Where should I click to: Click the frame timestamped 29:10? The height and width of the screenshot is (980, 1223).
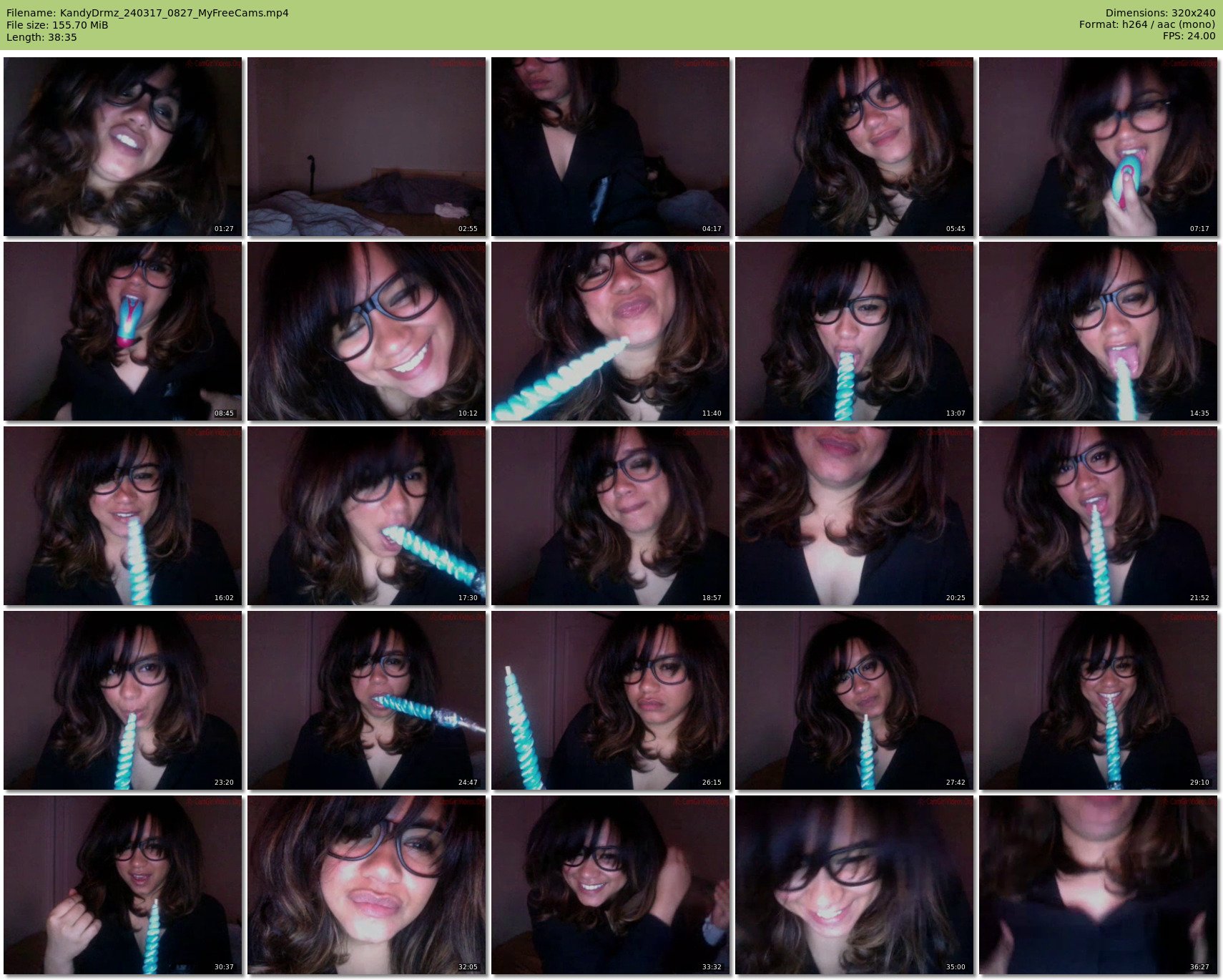coord(1098,700)
